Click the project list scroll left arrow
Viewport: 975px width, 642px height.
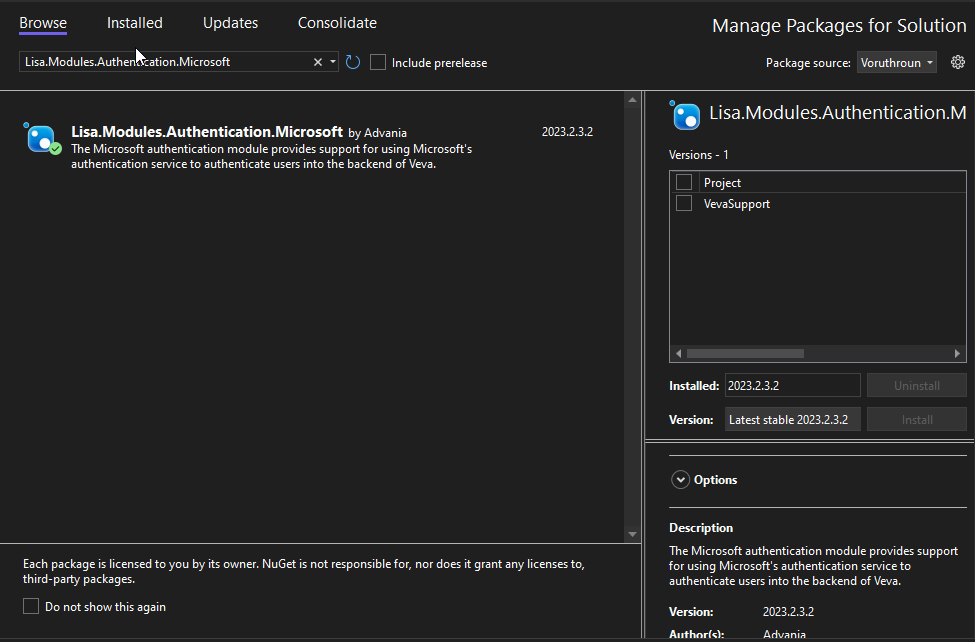[x=678, y=353]
